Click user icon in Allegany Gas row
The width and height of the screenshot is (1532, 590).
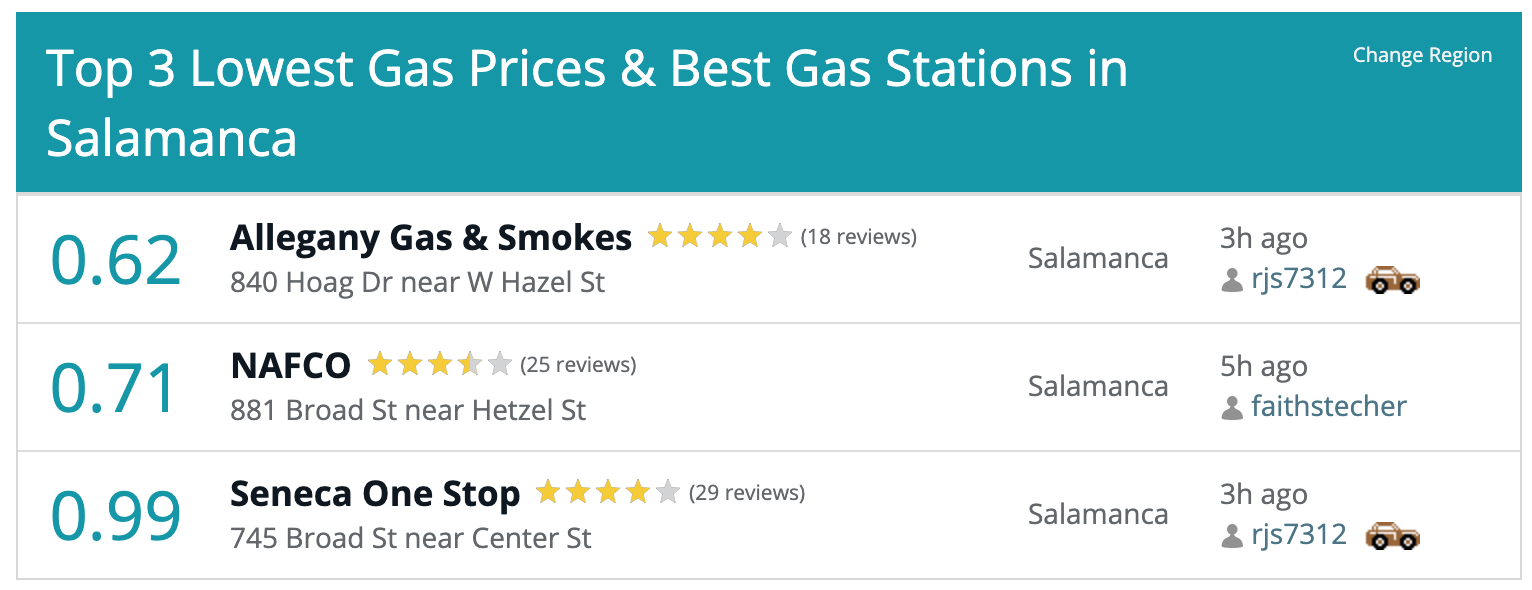[x=1232, y=280]
